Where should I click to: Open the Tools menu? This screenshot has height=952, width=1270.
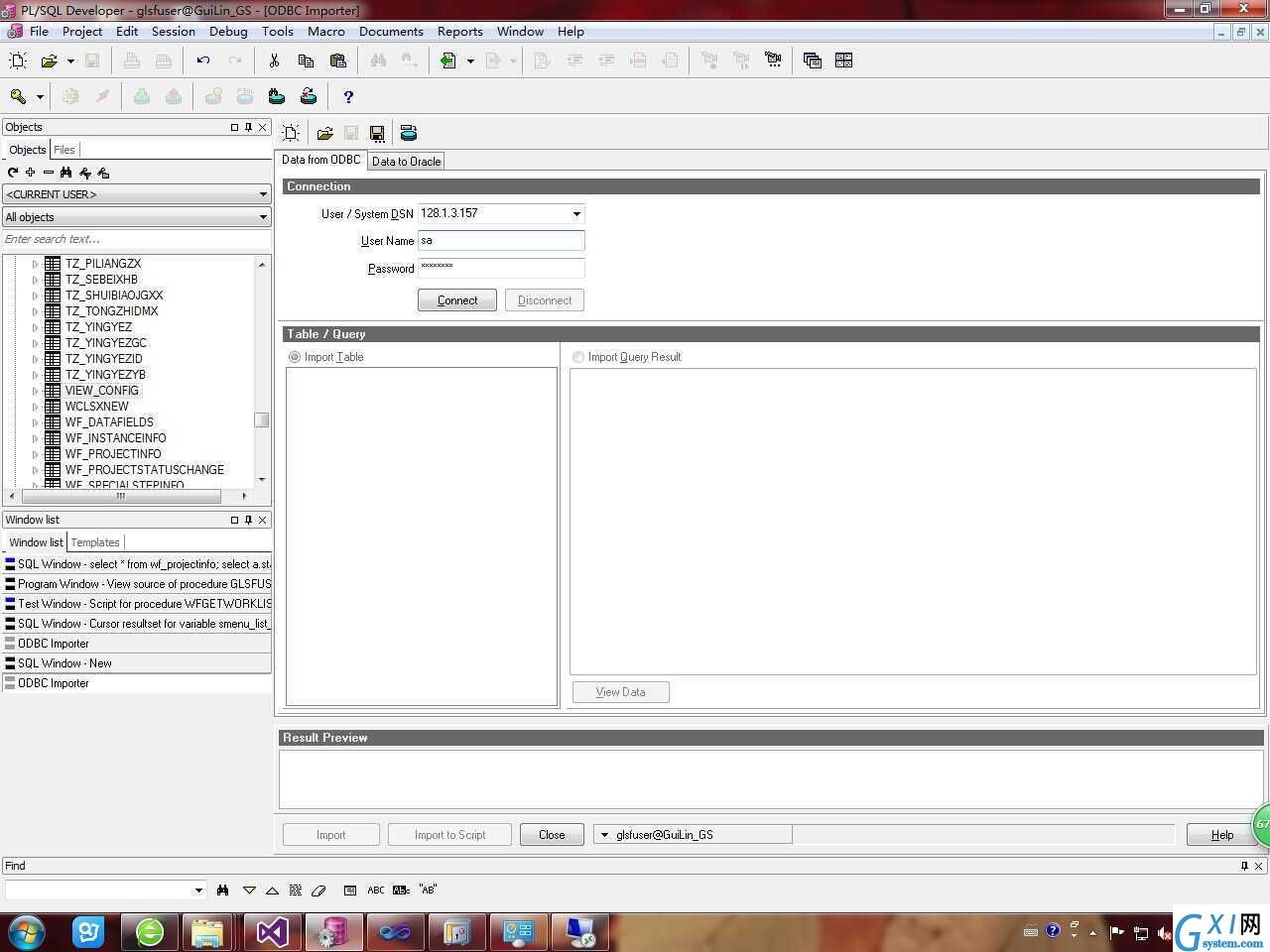click(x=278, y=32)
